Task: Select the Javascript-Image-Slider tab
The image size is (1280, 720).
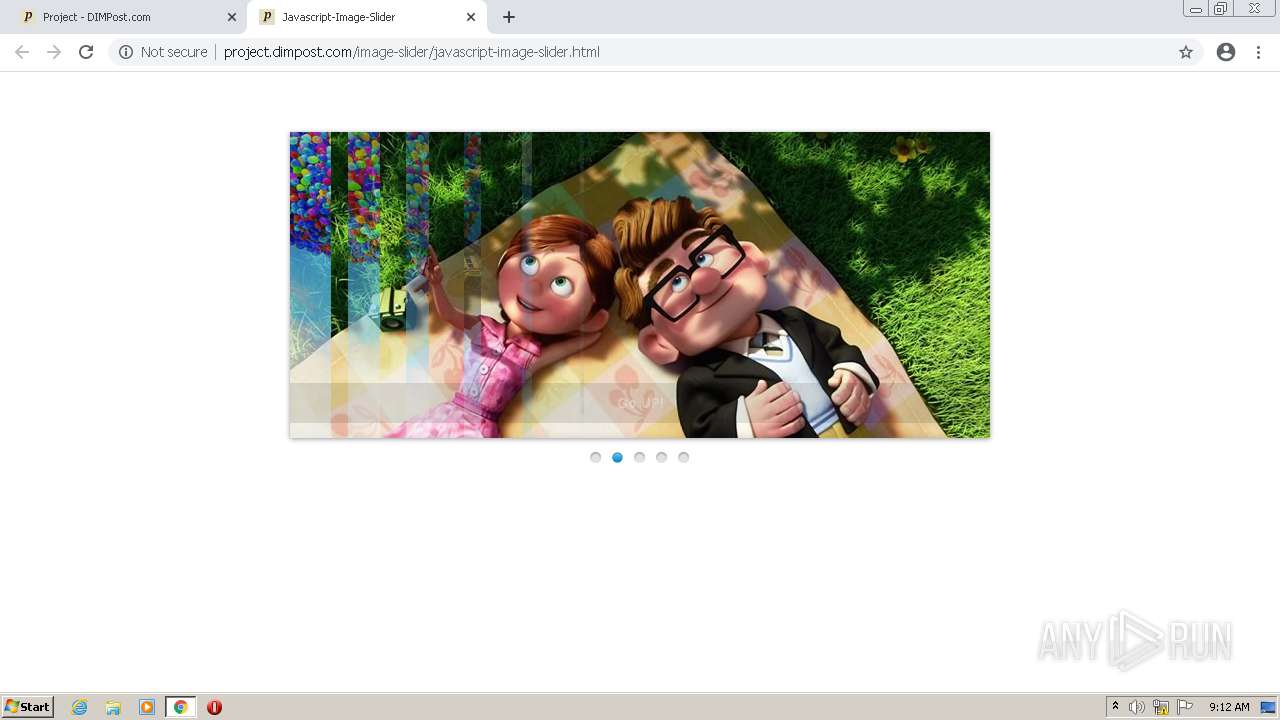Action: 365,17
